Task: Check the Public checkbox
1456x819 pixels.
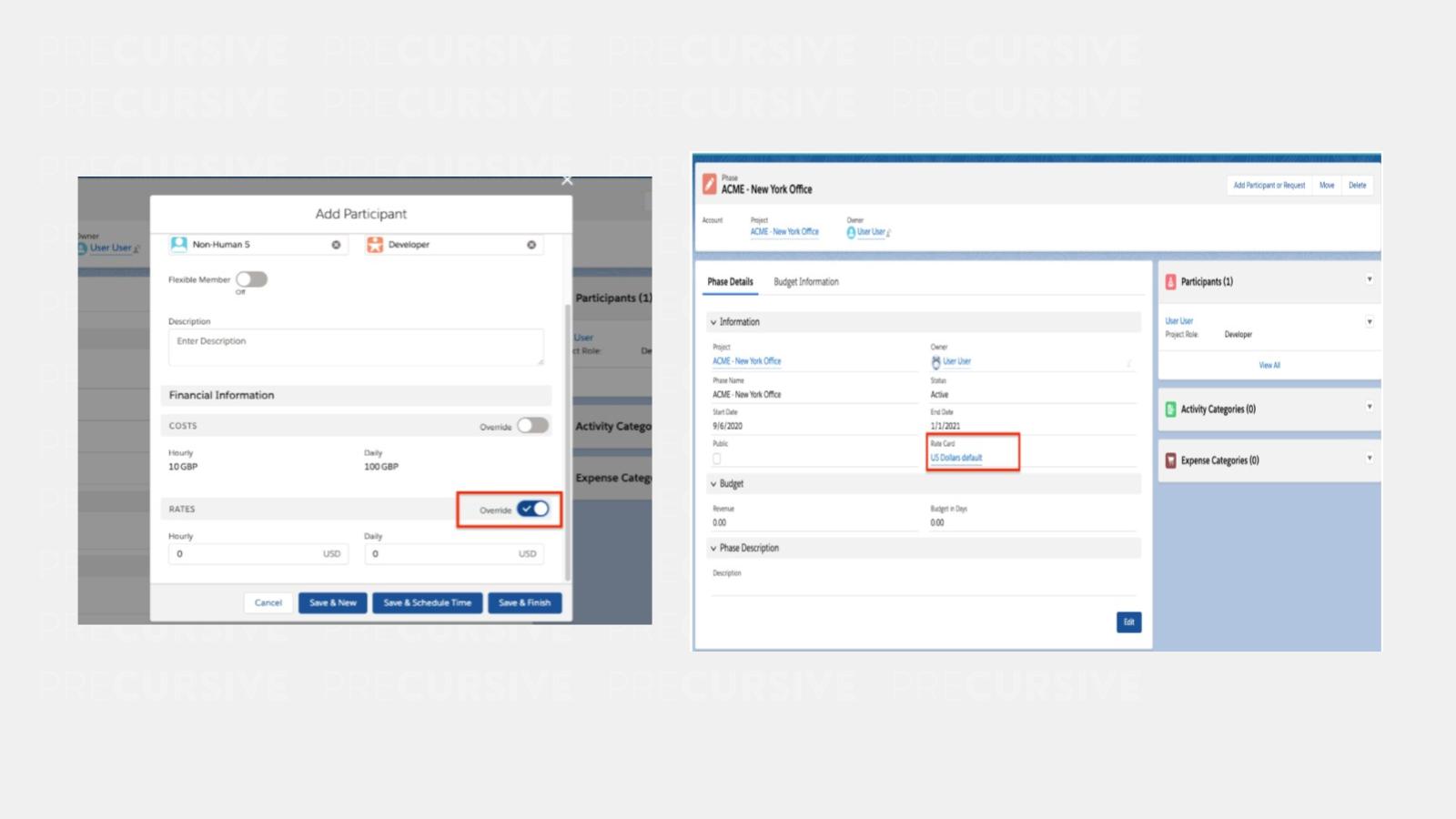Action: pyautogui.click(x=717, y=459)
